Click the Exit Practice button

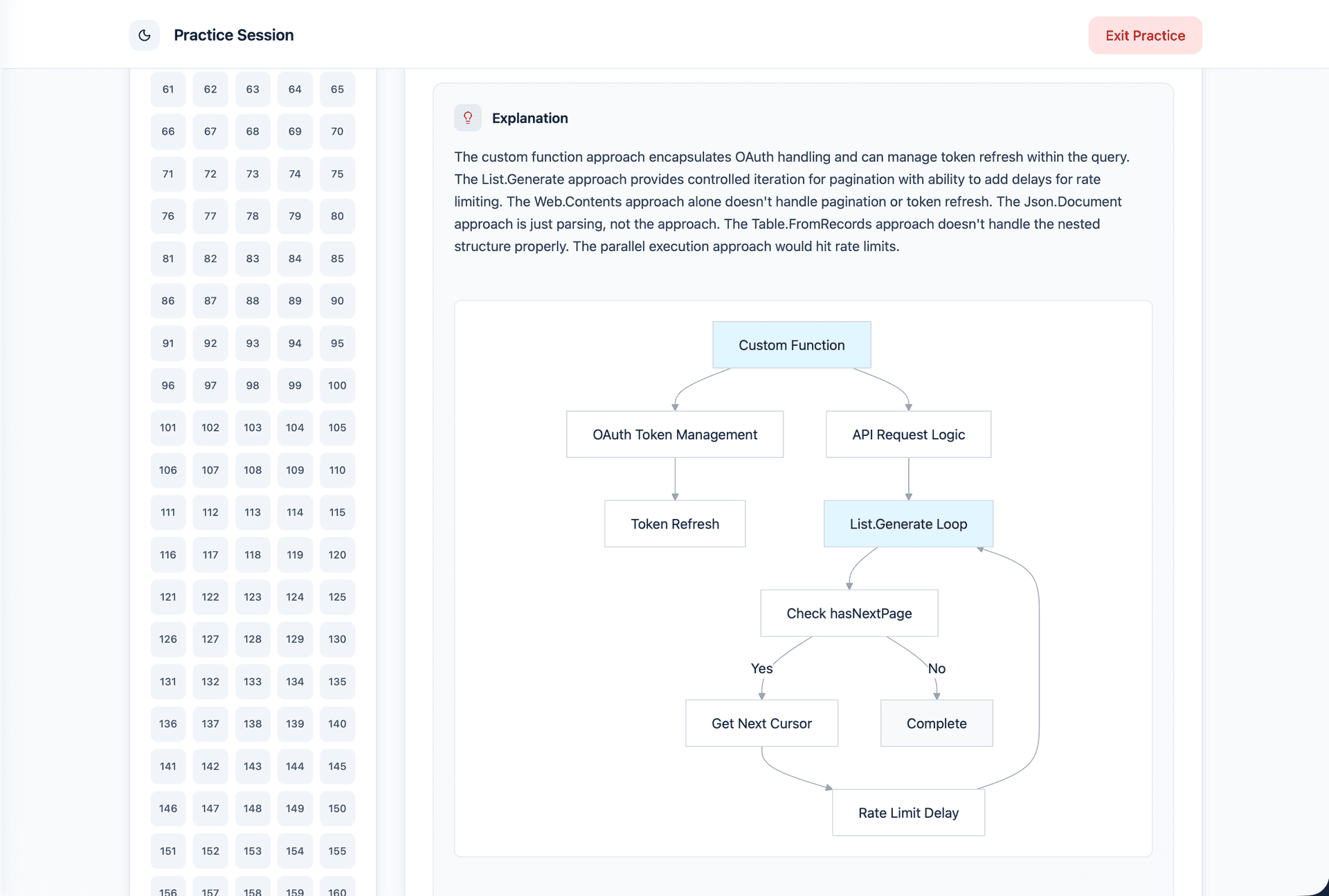[x=1145, y=35]
